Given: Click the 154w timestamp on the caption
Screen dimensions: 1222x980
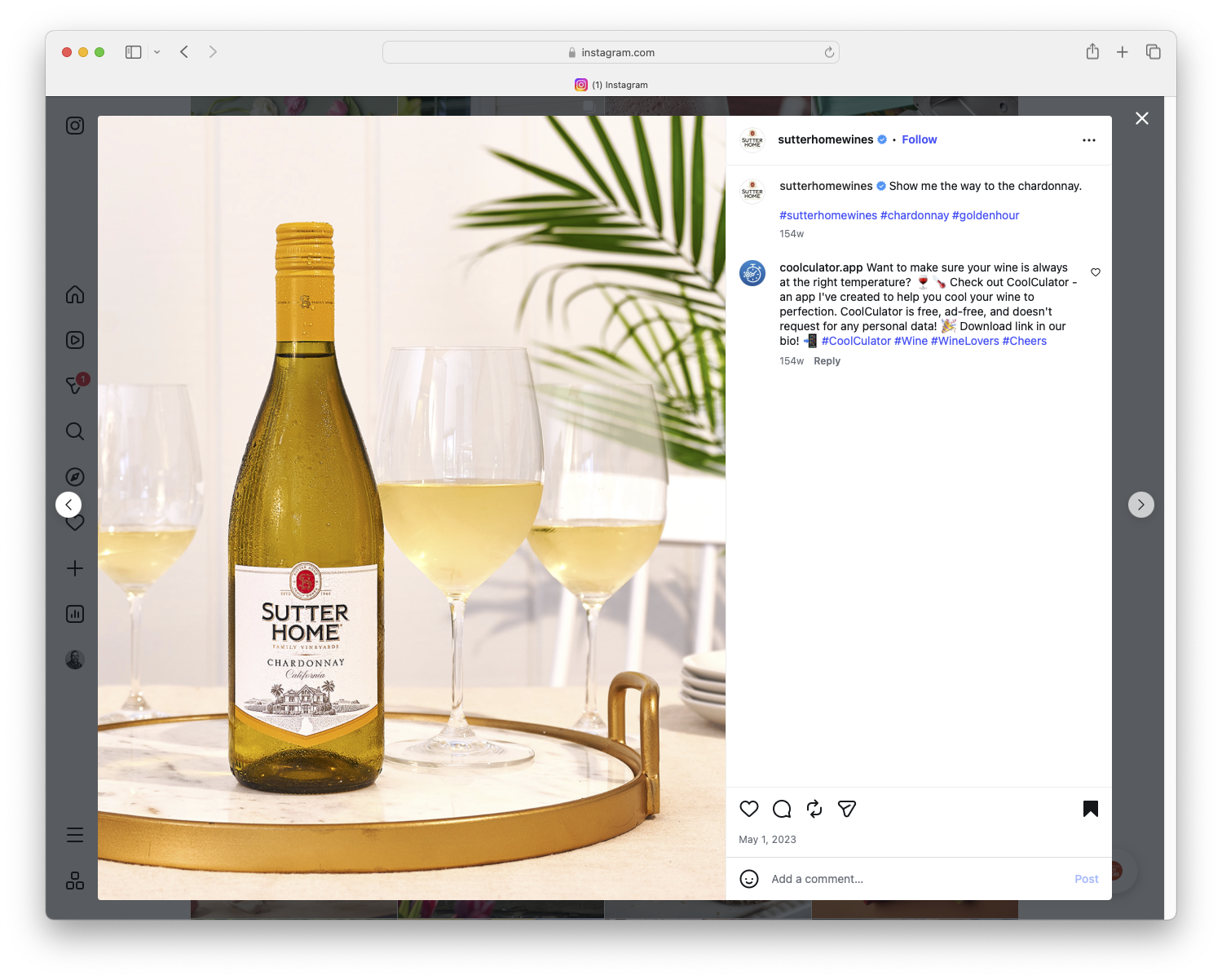Looking at the screenshot, I should (792, 234).
